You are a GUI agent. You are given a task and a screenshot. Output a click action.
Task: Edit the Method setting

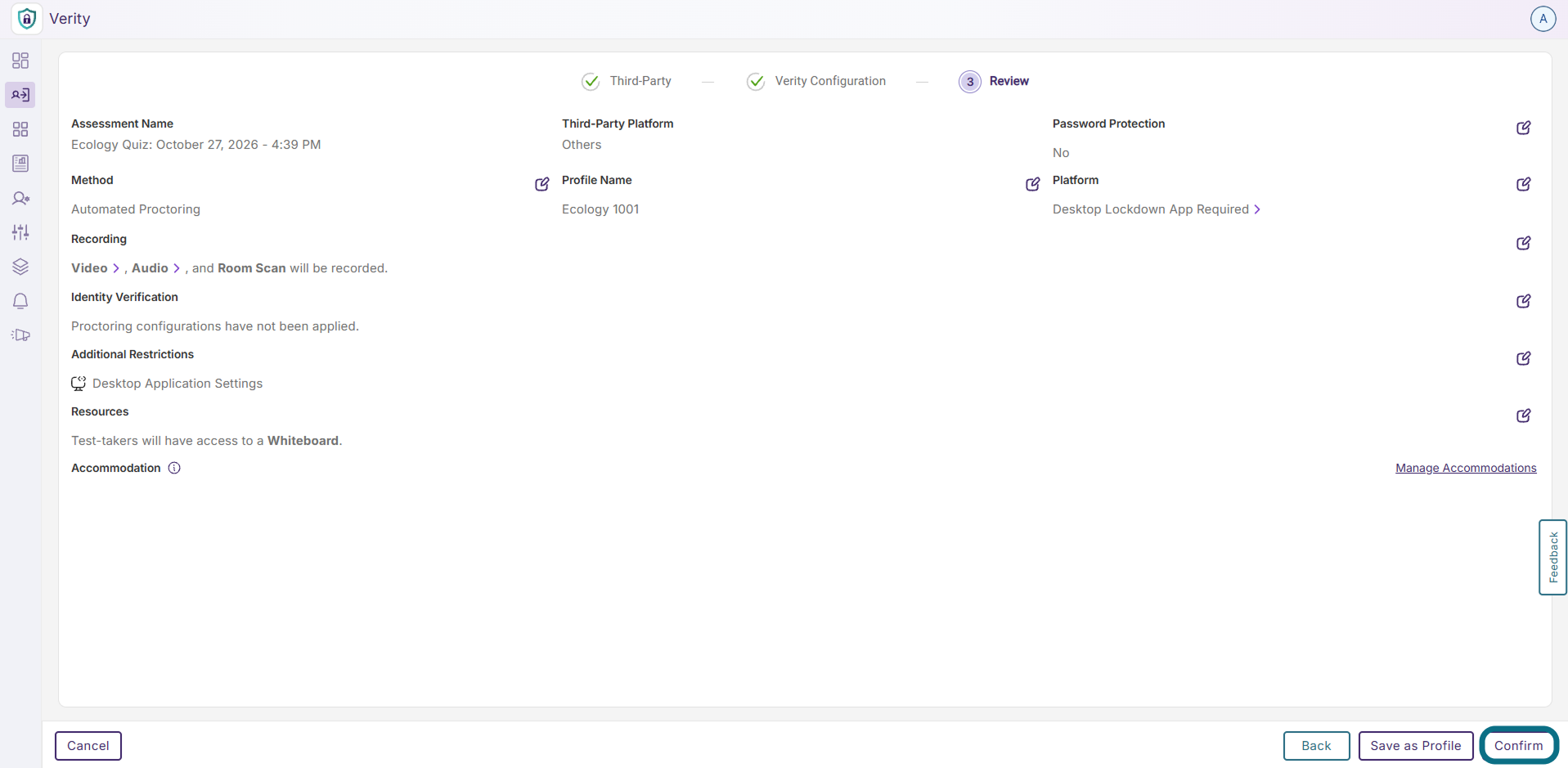[542, 184]
